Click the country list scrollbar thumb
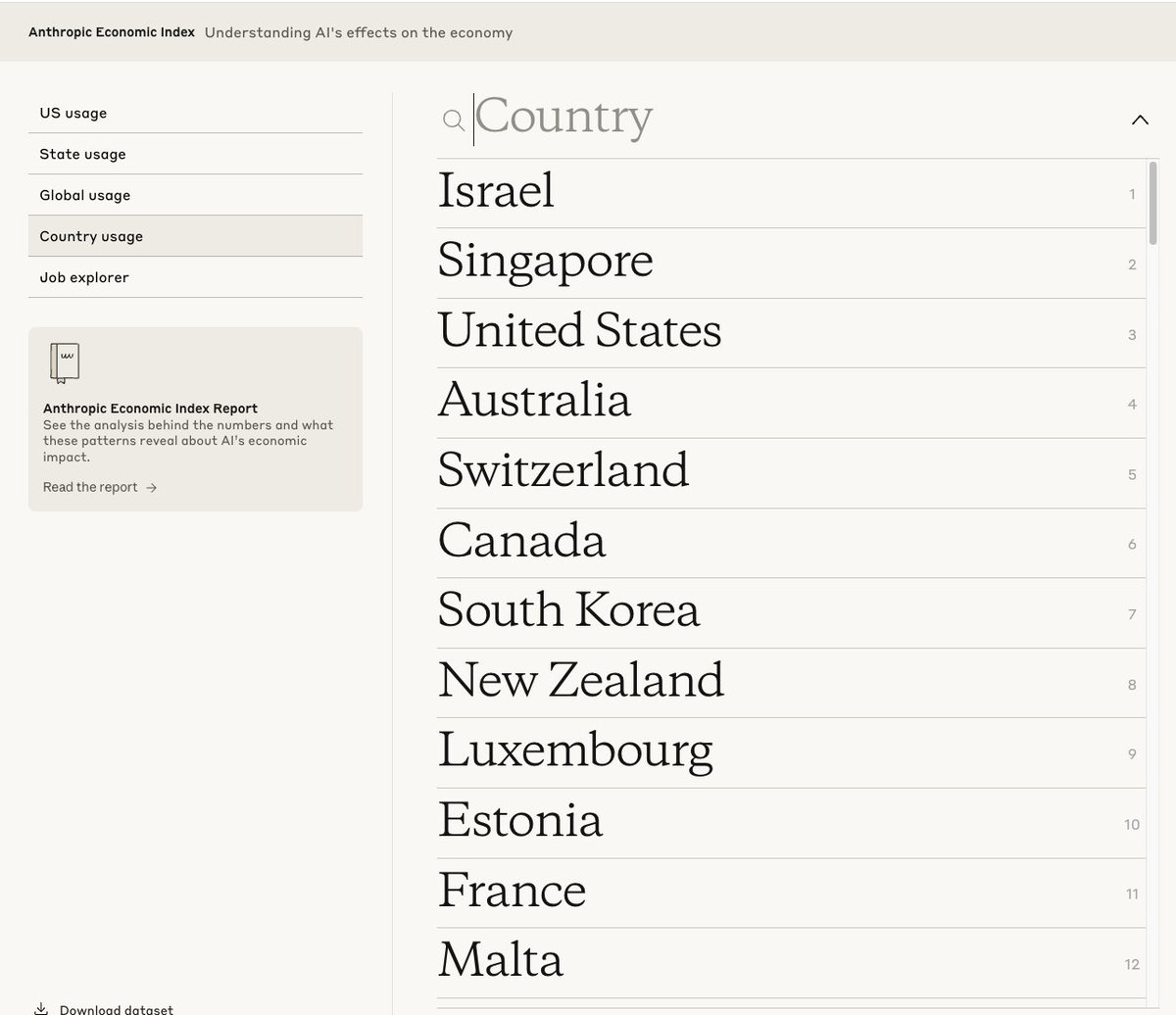Image resolution: width=1176 pixels, height=1015 pixels. (1153, 203)
